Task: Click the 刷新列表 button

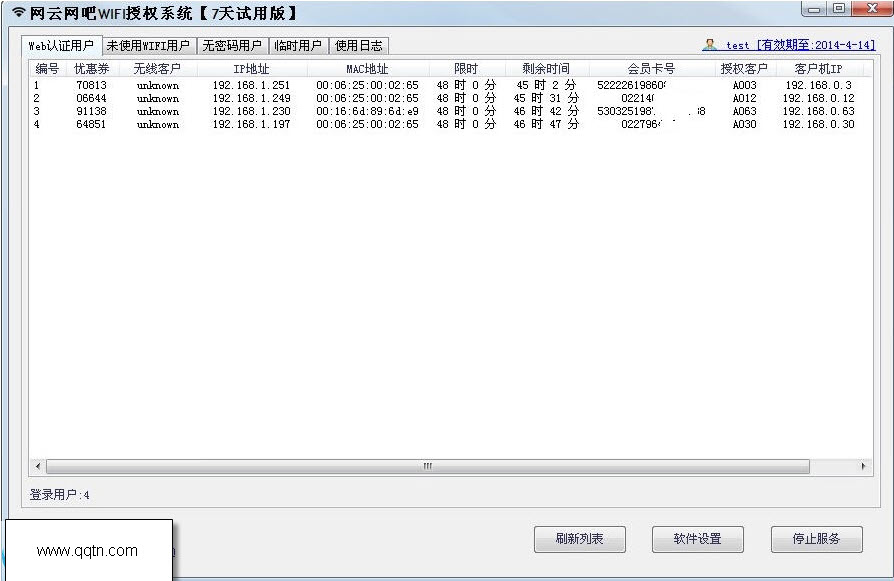Action: pos(580,539)
